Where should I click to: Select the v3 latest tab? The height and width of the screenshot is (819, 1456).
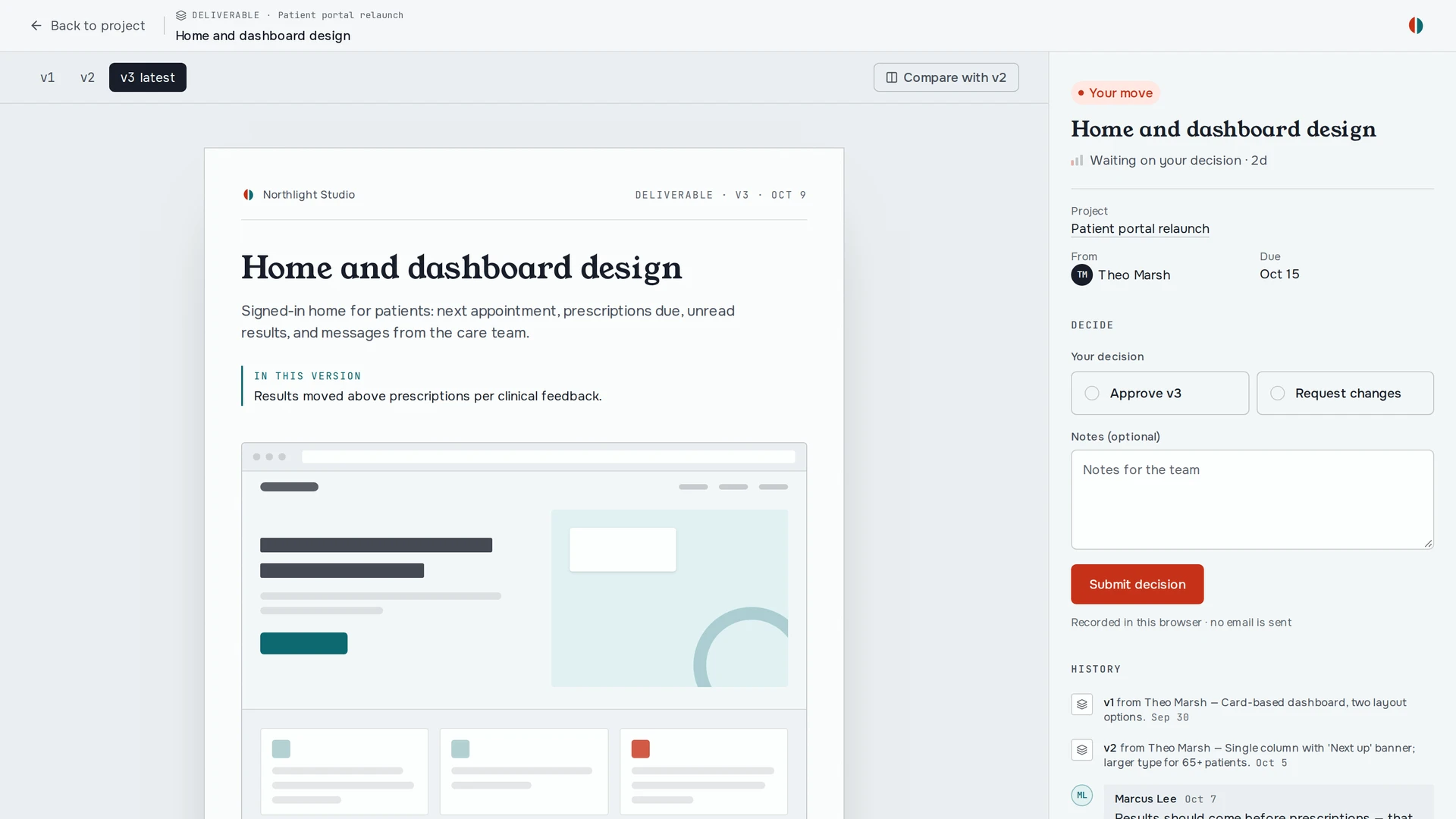(148, 77)
